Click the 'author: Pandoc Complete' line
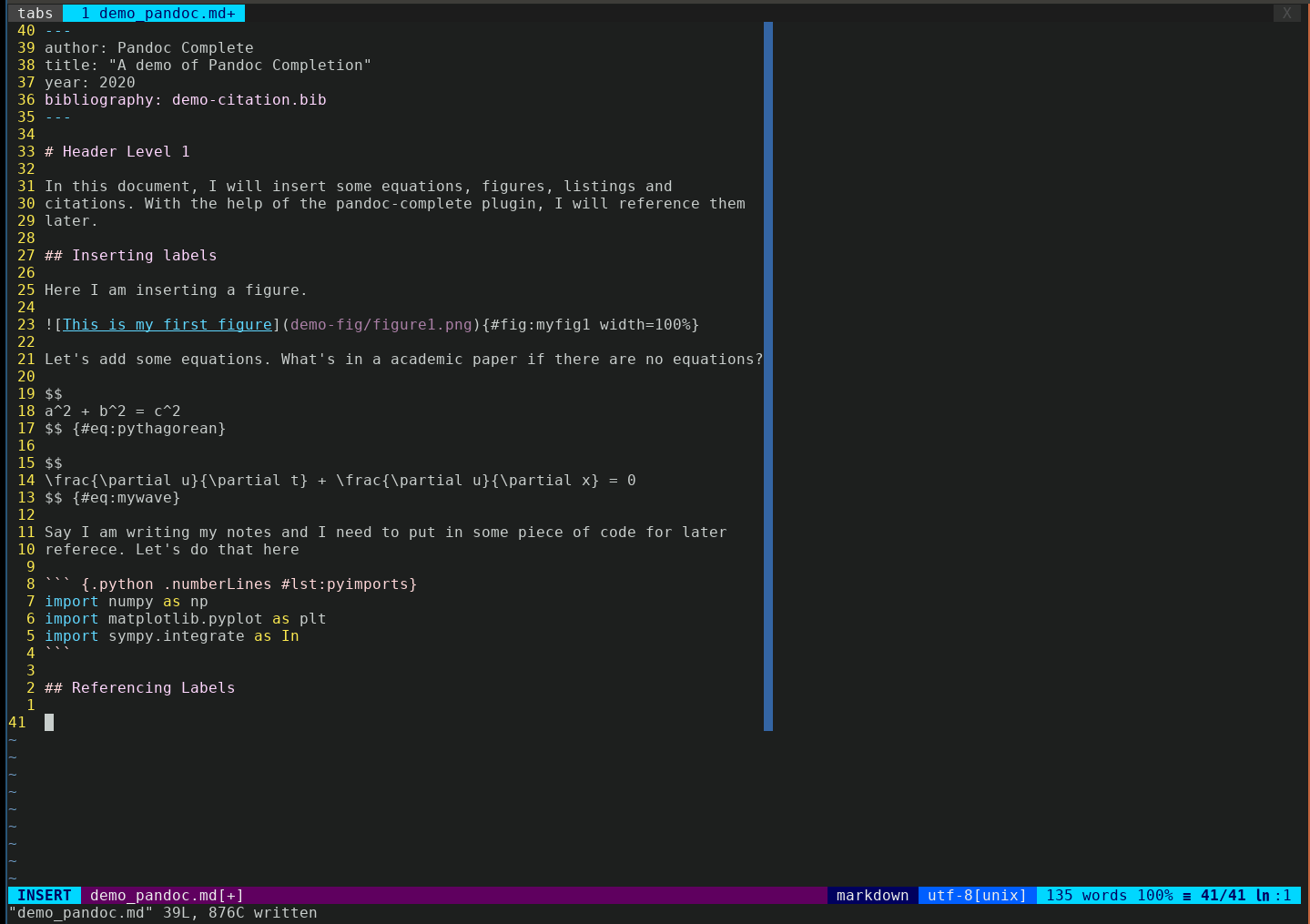Screen dimensions: 1310x924 pyautogui.click(x=149, y=47)
